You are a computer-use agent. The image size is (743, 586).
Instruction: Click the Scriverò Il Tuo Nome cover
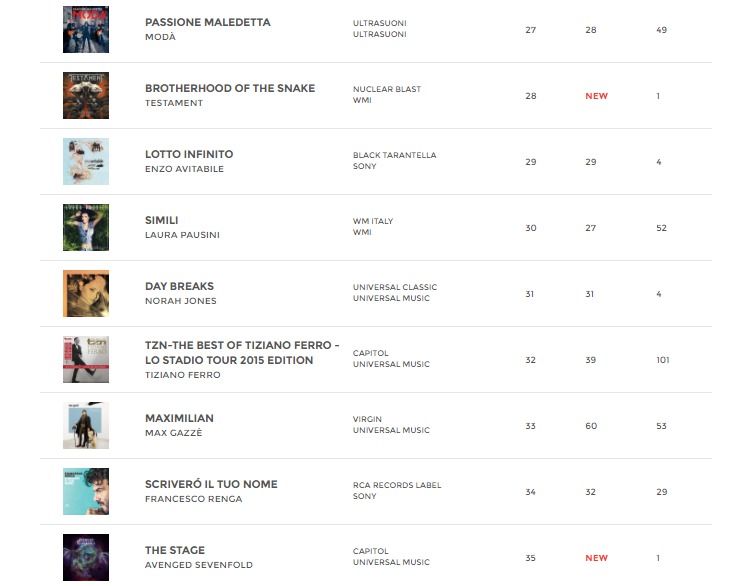click(86, 491)
